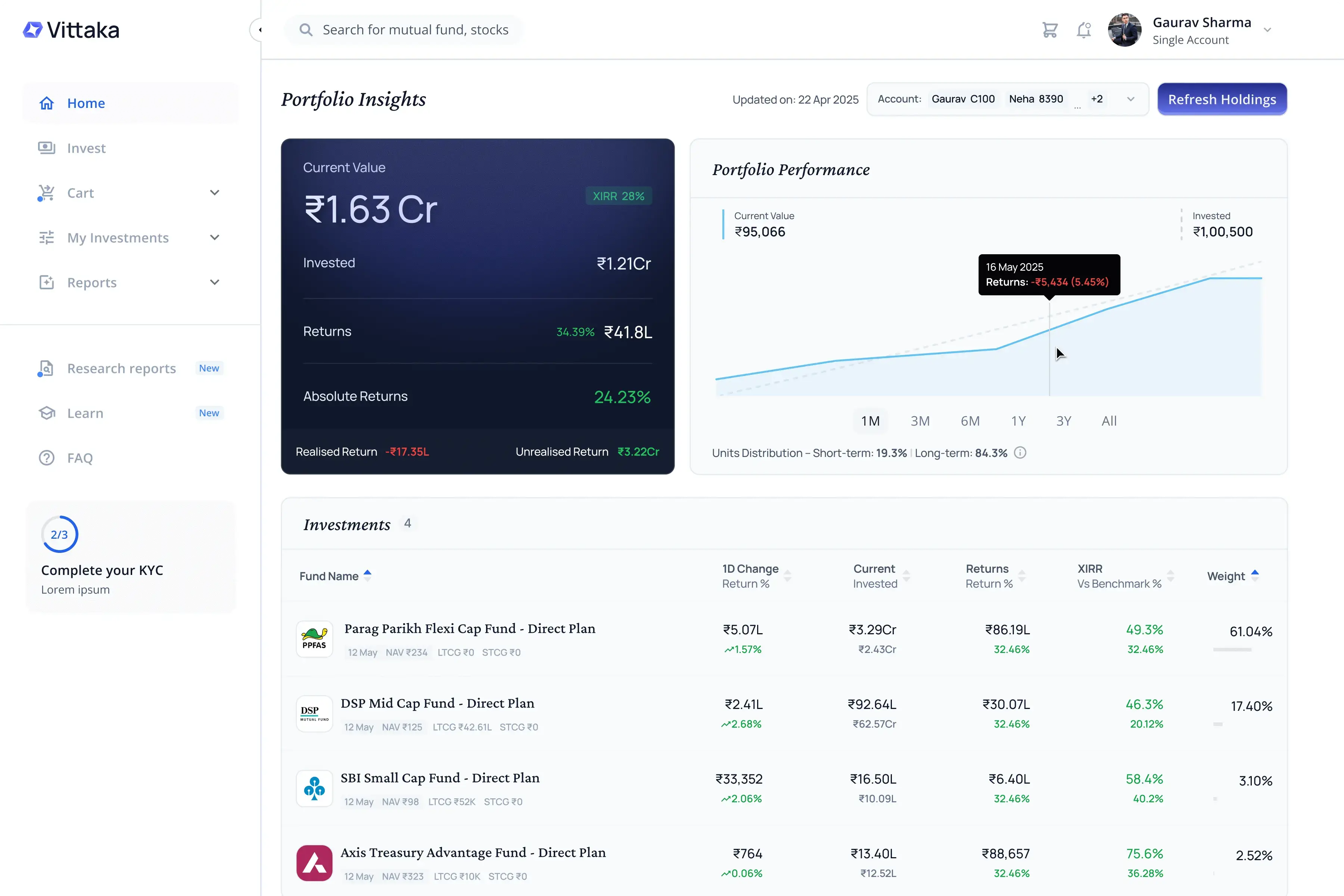Viewport: 1344px width, 896px height.
Task: Click the ₹1.63 Cr current value
Action: click(x=370, y=210)
